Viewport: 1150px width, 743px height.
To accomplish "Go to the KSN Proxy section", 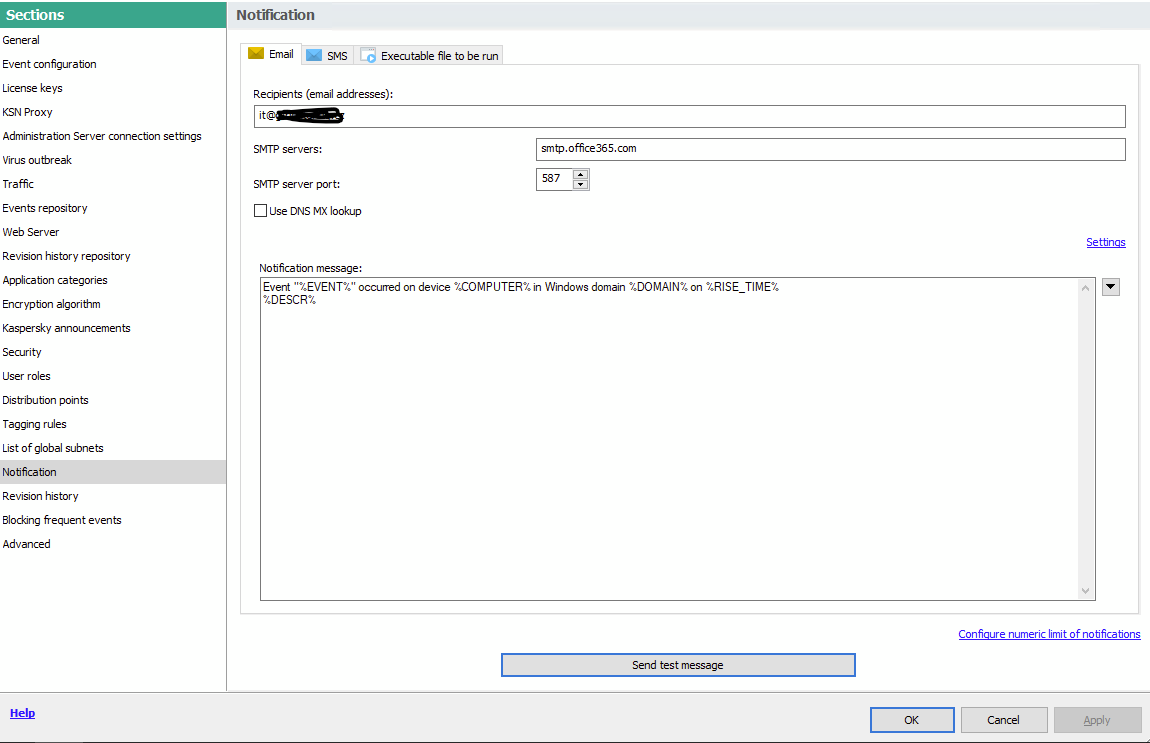I will click(x=27, y=112).
